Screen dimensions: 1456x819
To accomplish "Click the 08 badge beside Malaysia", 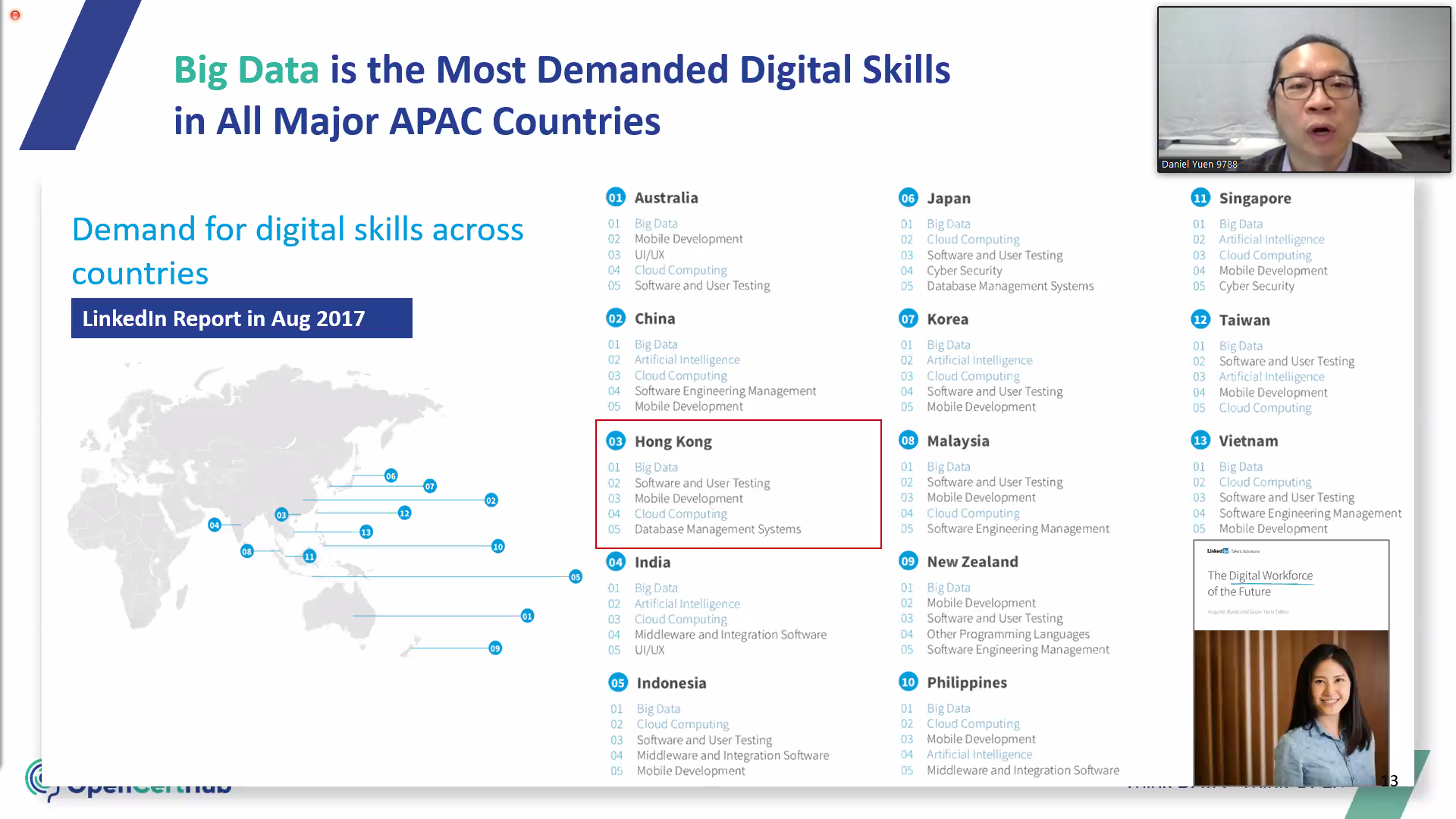I will pos(908,441).
